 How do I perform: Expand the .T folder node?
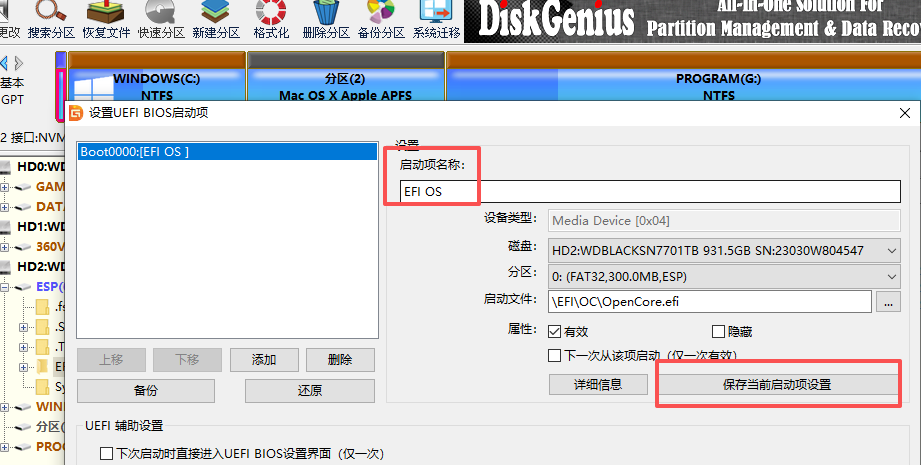[x=23, y=347]
